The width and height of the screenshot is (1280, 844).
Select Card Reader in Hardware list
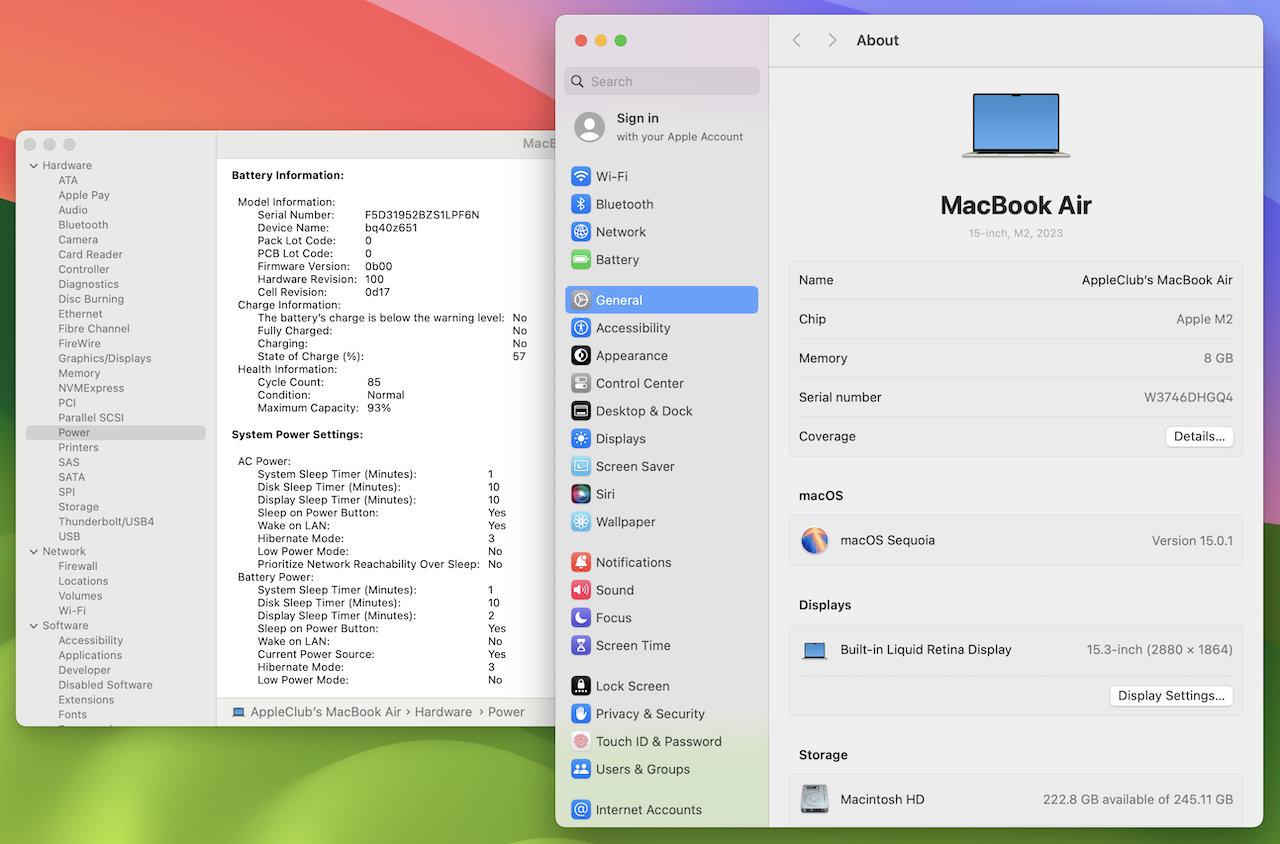click(x=90, y=255)
